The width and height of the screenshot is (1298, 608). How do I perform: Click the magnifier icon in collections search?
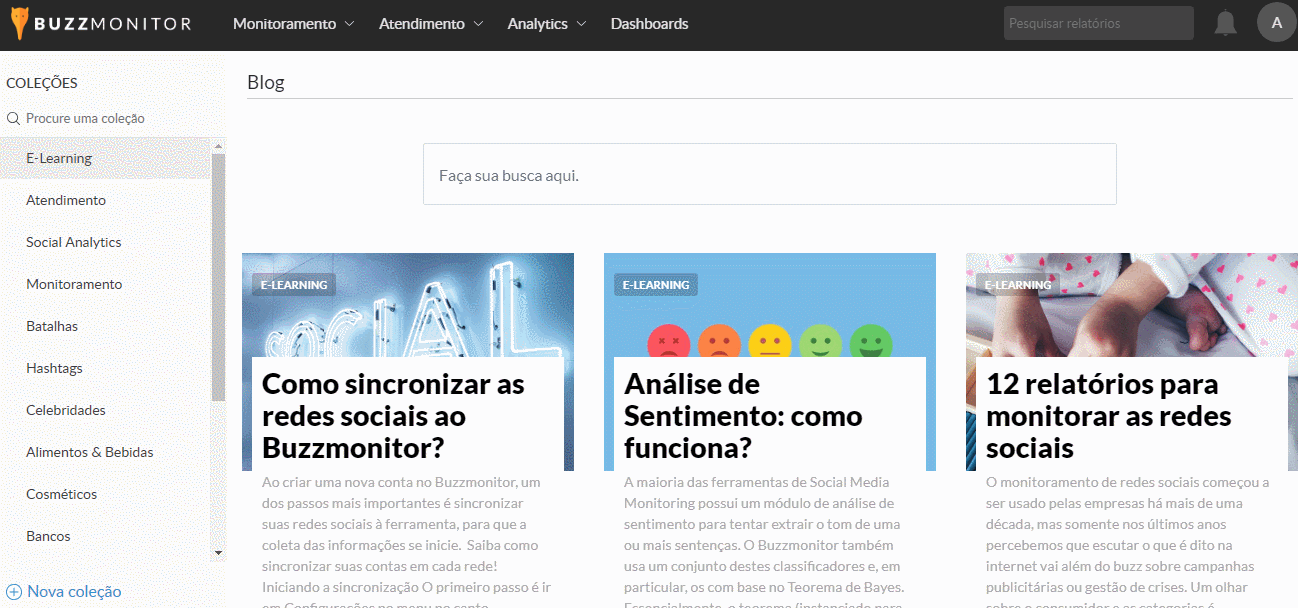coord(14,118)
